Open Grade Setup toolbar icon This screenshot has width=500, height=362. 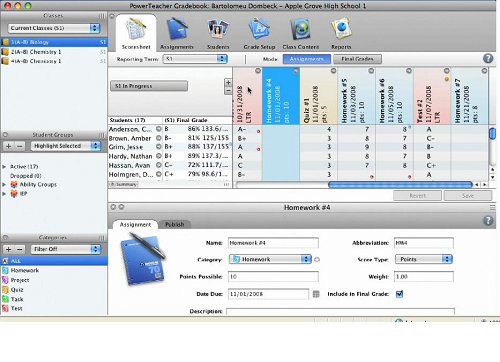click(x=259, y=30)
